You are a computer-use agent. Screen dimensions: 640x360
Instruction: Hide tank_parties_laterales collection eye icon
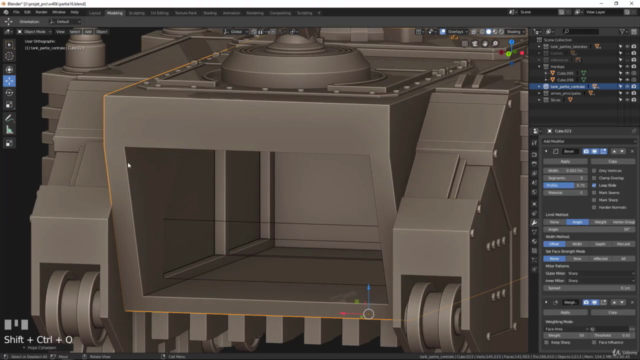pyautogui.click(x=627, y=47)
